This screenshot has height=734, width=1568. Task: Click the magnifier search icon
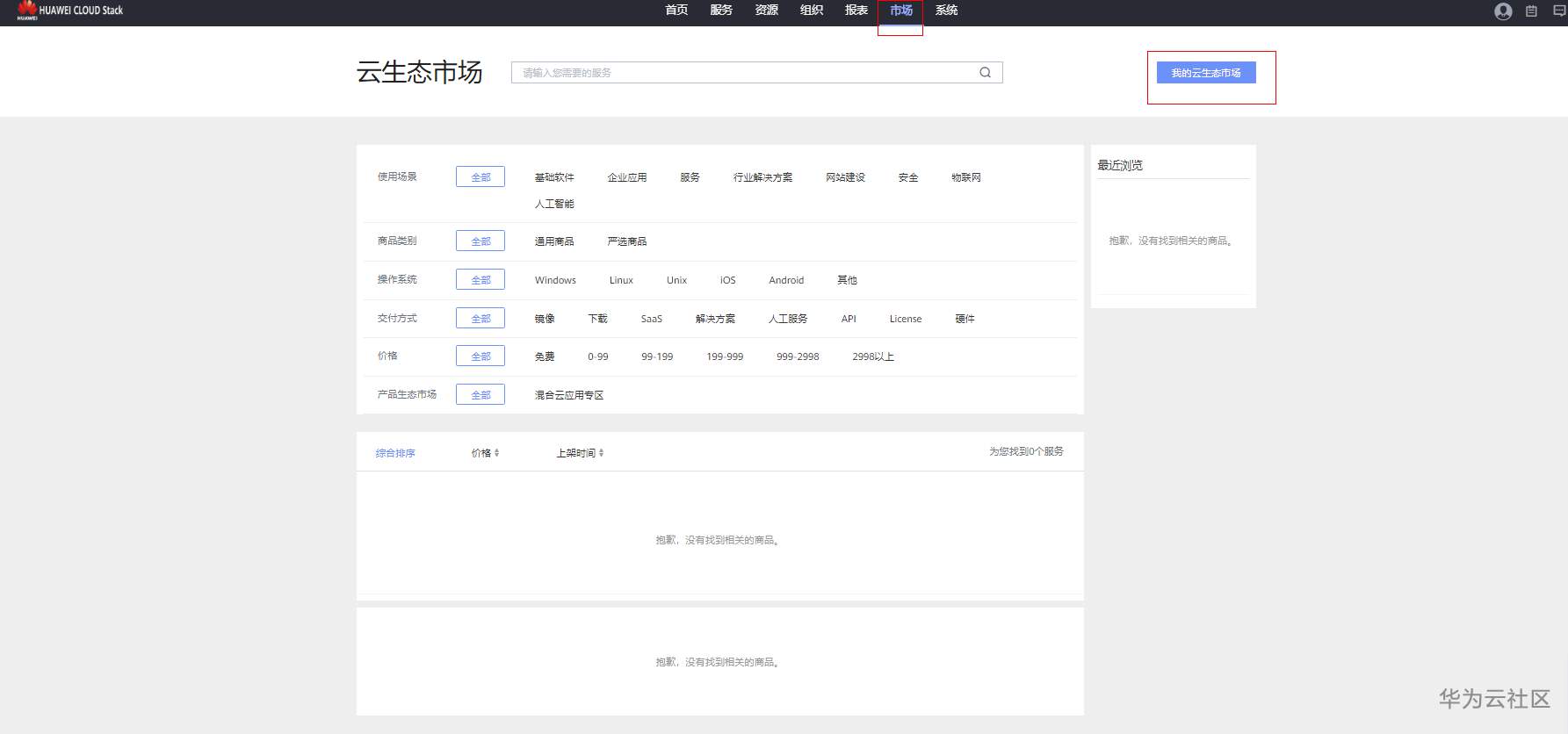coord(985,73)
